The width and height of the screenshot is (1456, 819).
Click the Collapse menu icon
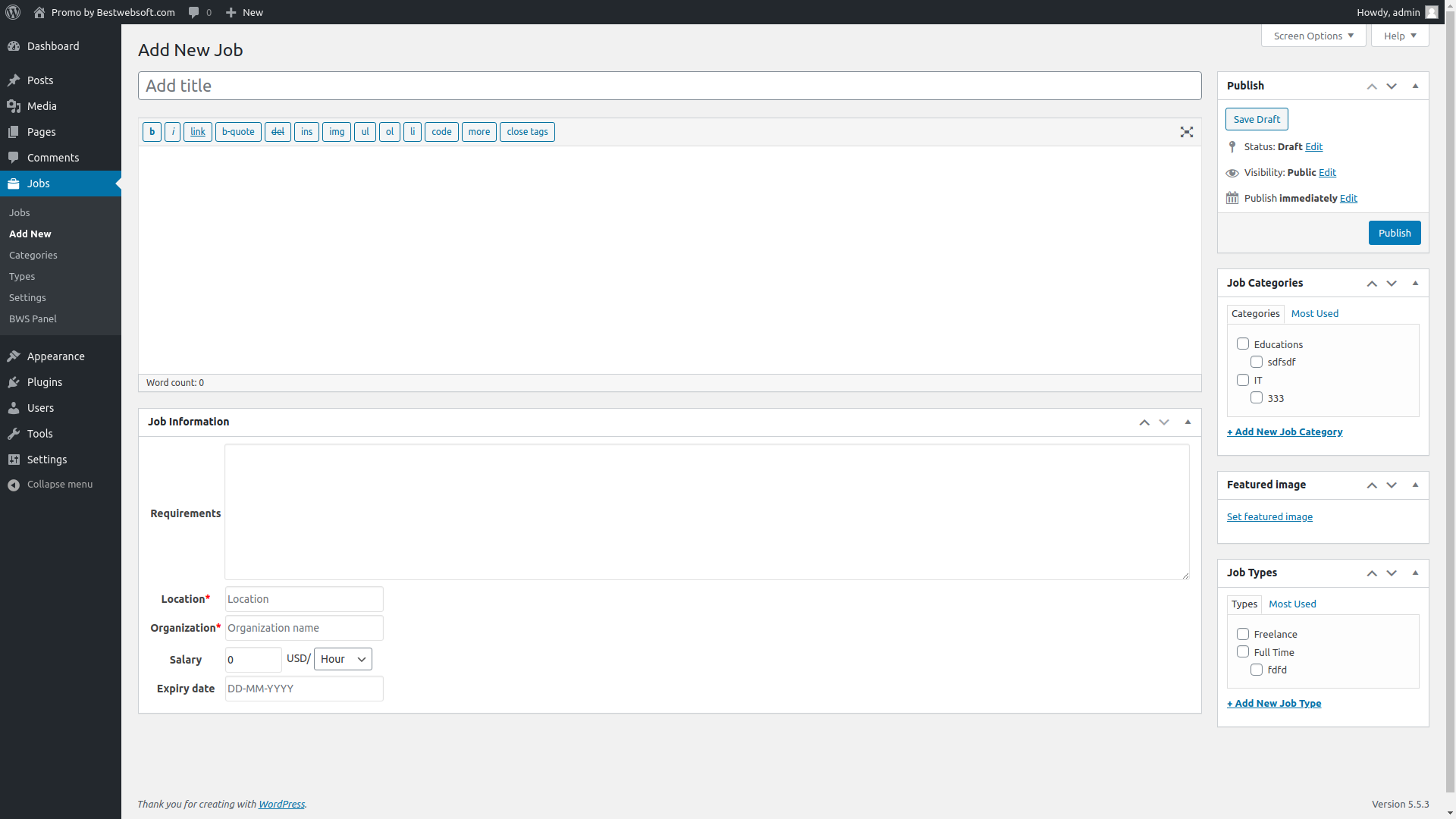[x=14, y=485]
